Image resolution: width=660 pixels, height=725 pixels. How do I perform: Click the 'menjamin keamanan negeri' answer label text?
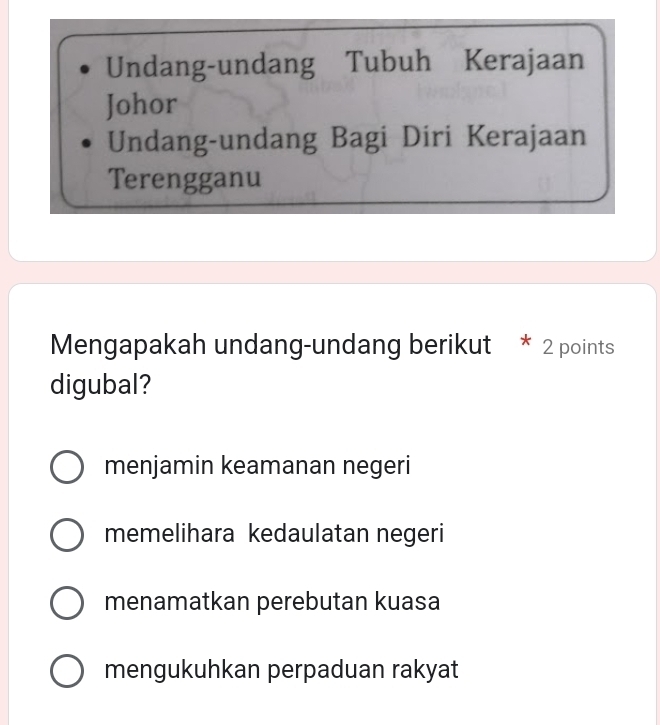coord(257,466)
